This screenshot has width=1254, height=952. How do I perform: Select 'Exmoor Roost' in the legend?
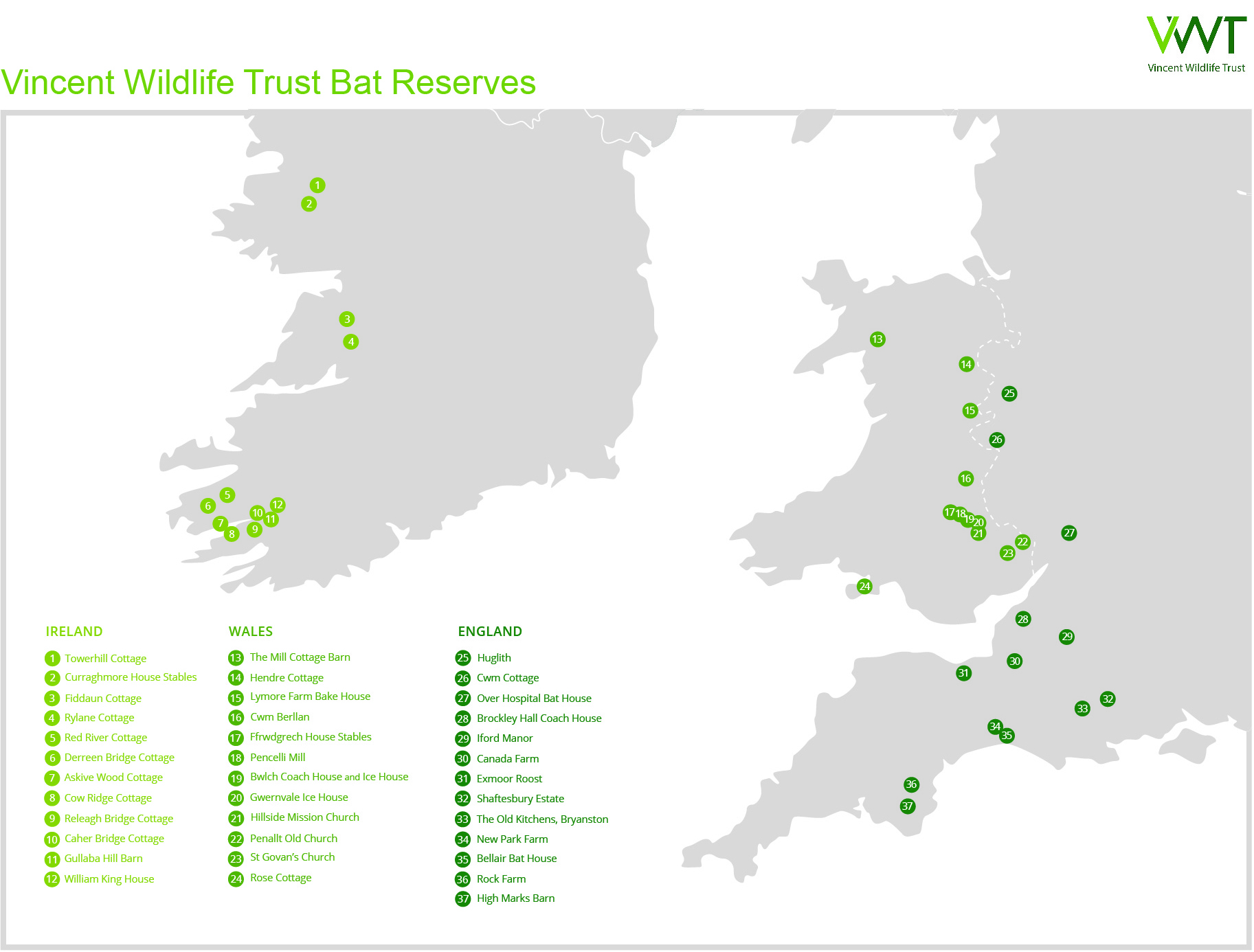(x=510, y=779)
